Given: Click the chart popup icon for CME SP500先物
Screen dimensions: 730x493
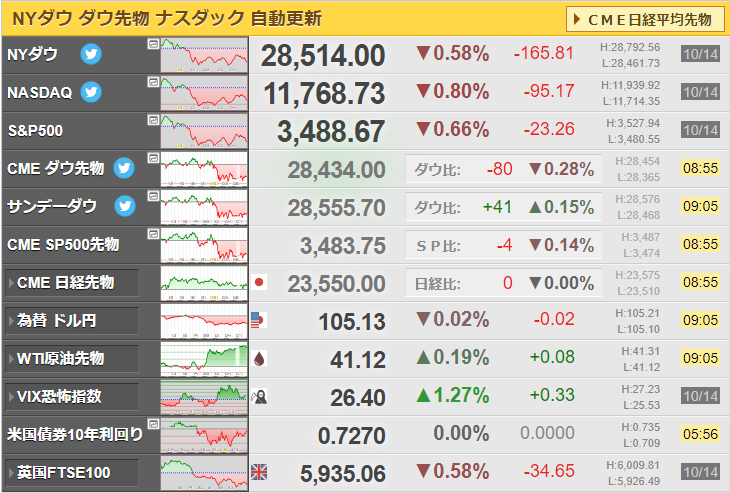Looking at the screenshot, I should 153,234.
